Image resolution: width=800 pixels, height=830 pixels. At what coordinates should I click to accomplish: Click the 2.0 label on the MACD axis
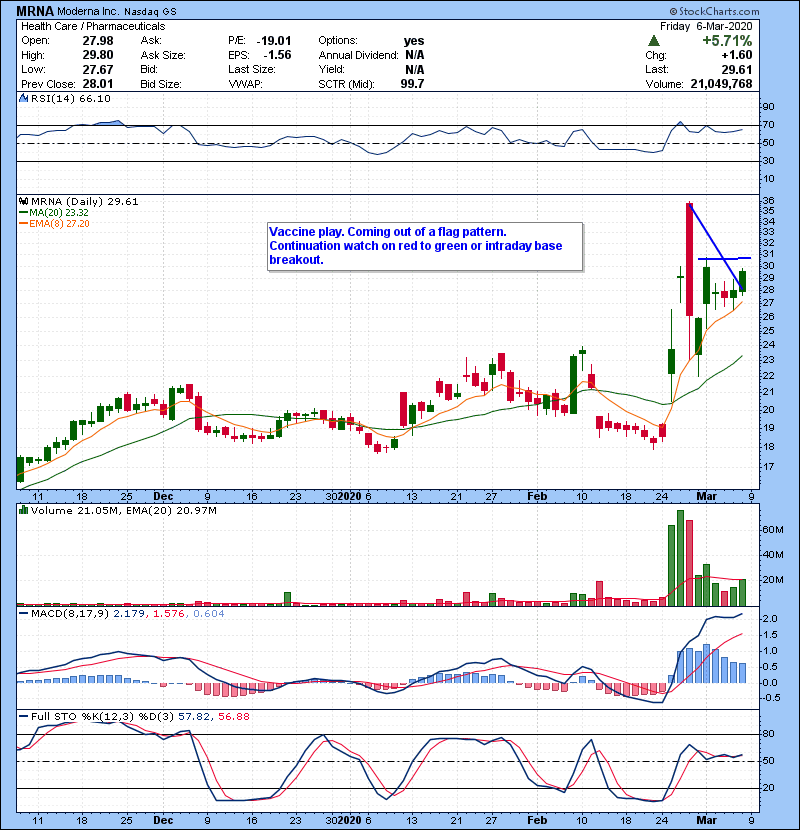coord(770,619)
